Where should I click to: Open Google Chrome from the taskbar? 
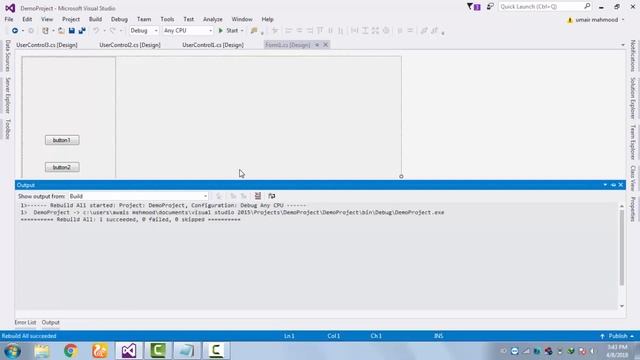(x=71, y=351)
